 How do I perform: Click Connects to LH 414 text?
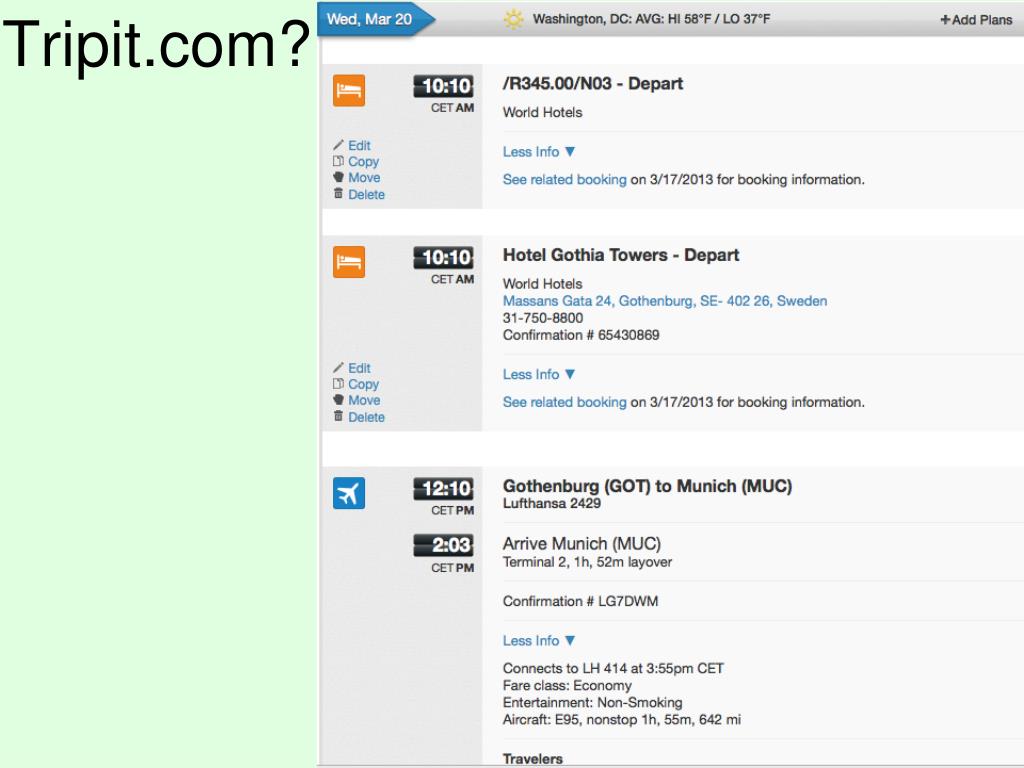(x=613, y=668)
